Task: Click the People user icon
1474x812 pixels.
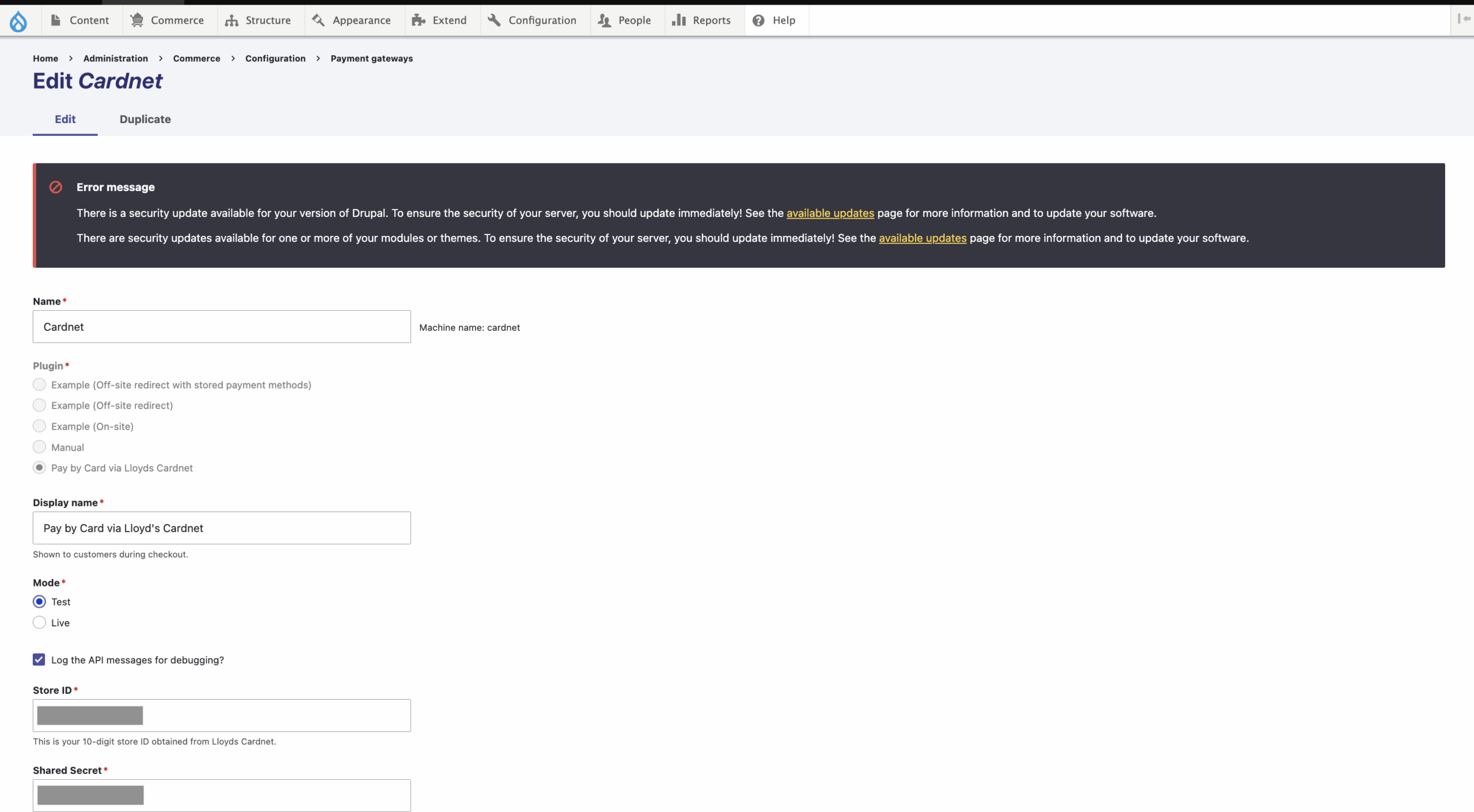Action: [604, 20]
